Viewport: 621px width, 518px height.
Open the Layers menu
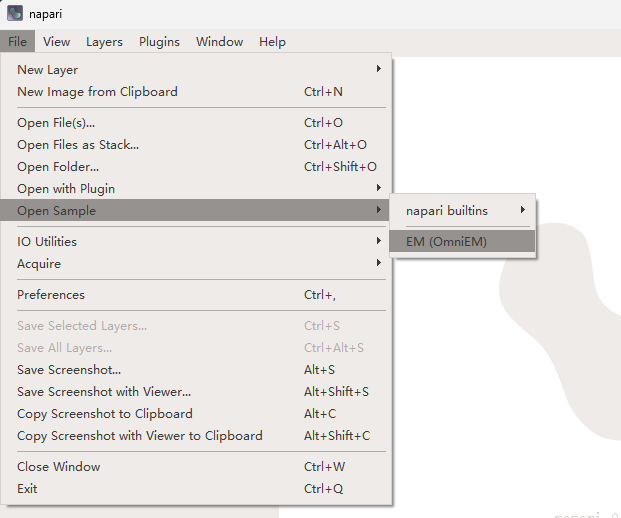pyautogui.click(x=104, y=41)
